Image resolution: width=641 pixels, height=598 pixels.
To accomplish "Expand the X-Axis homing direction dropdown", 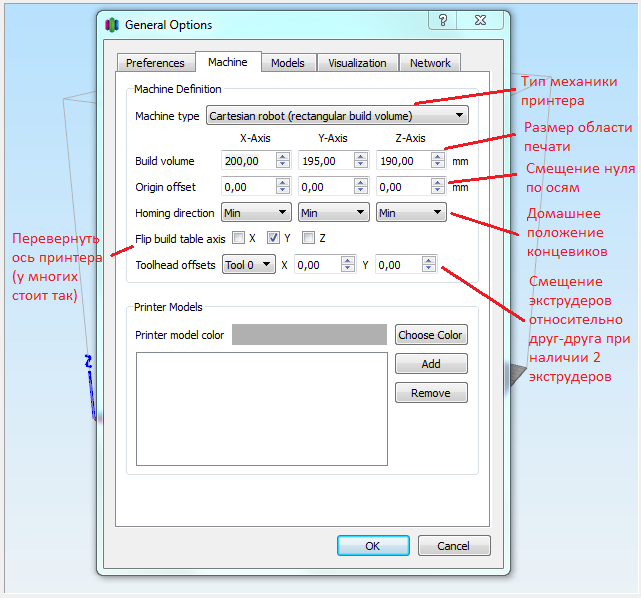I will click(256, 213).
